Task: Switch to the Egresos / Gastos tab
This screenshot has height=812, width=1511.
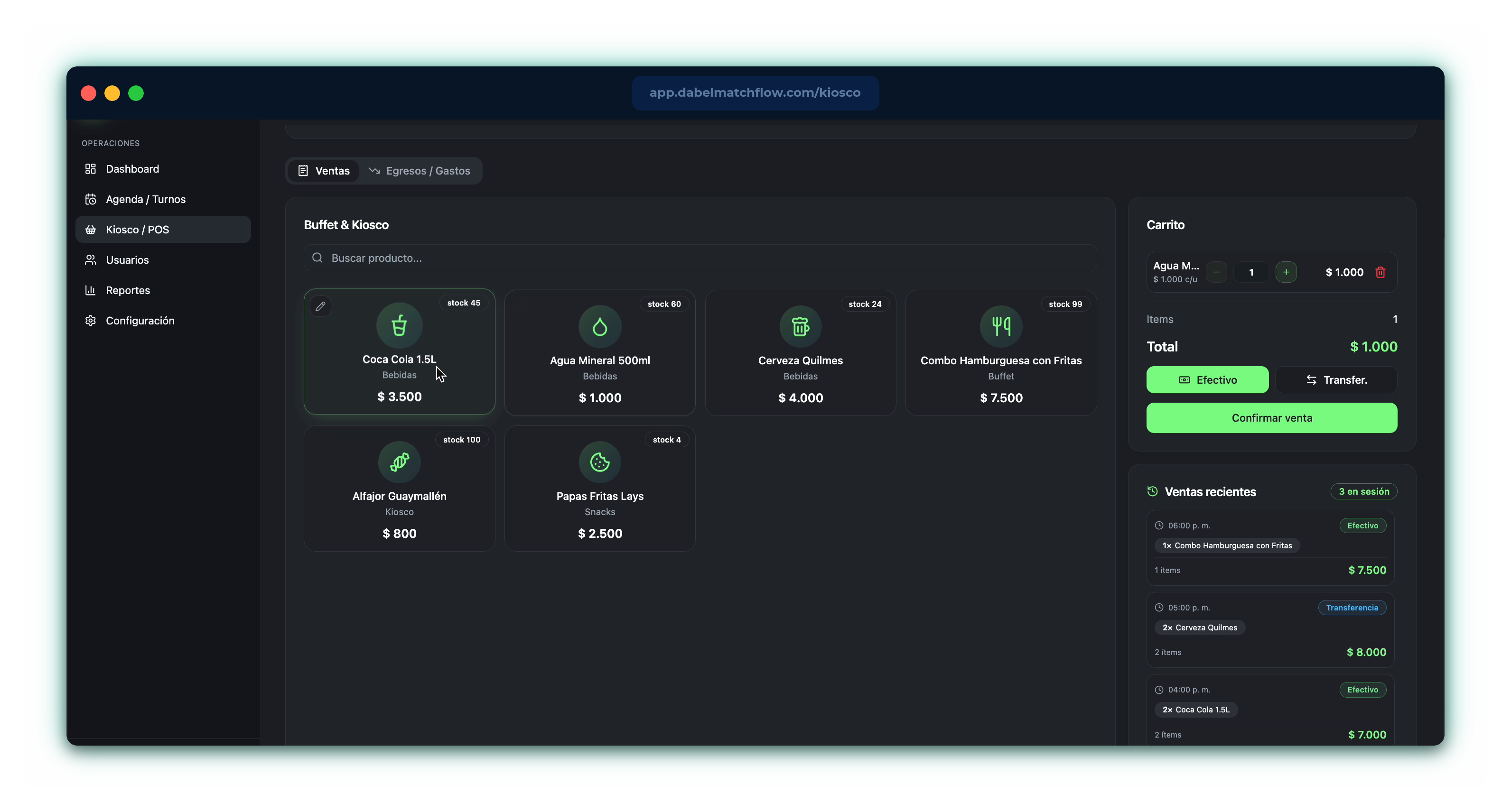Action: [x=420, y=171]
